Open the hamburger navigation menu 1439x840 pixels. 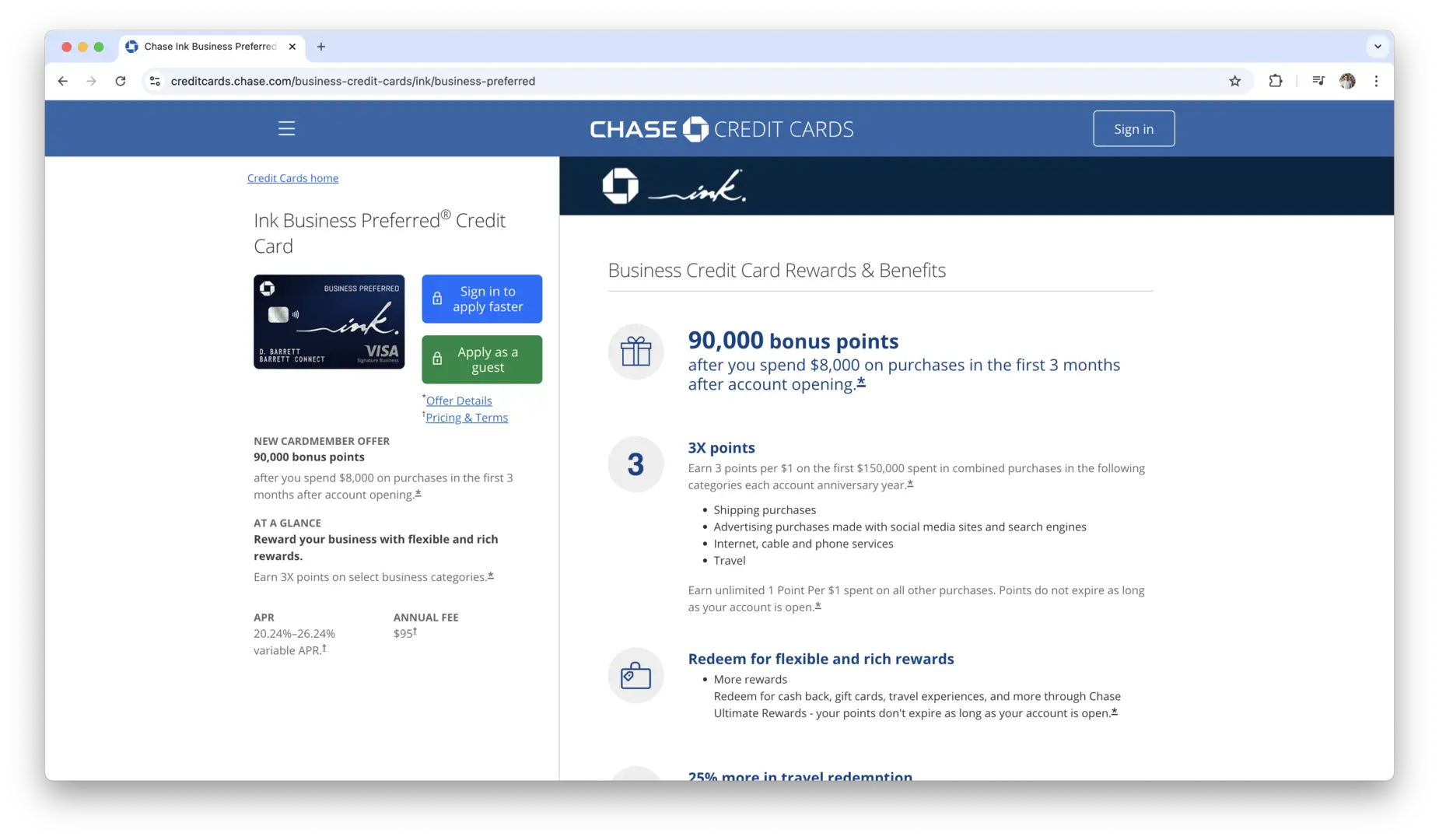286,128
